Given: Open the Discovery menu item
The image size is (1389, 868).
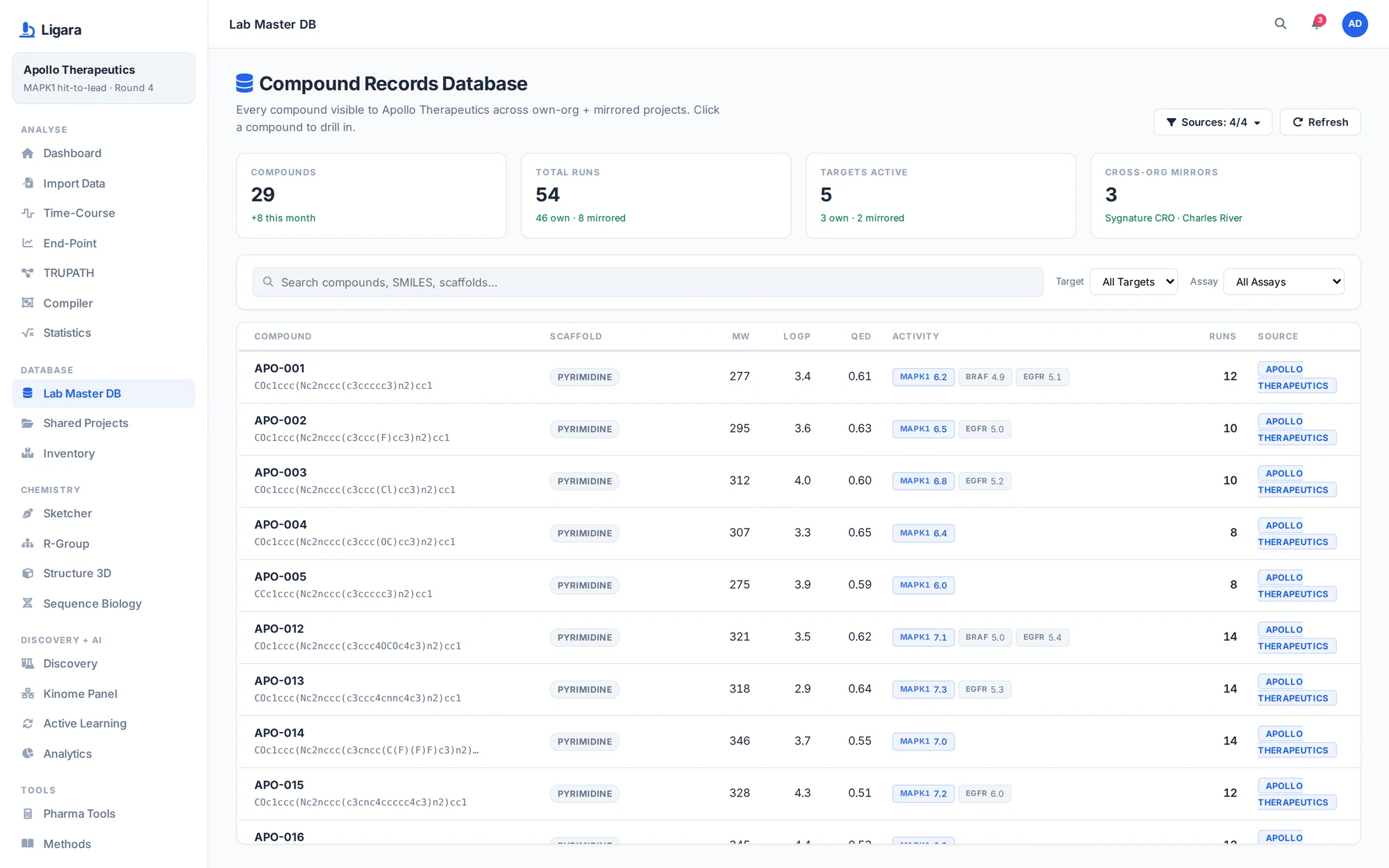Looking at the screenshot, I should pos(103,664).
